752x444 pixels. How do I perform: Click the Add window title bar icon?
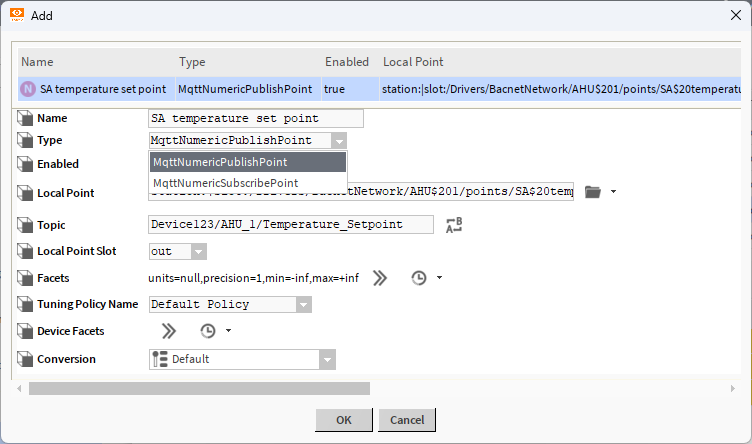pyautogui.click(x=17, y=16)
